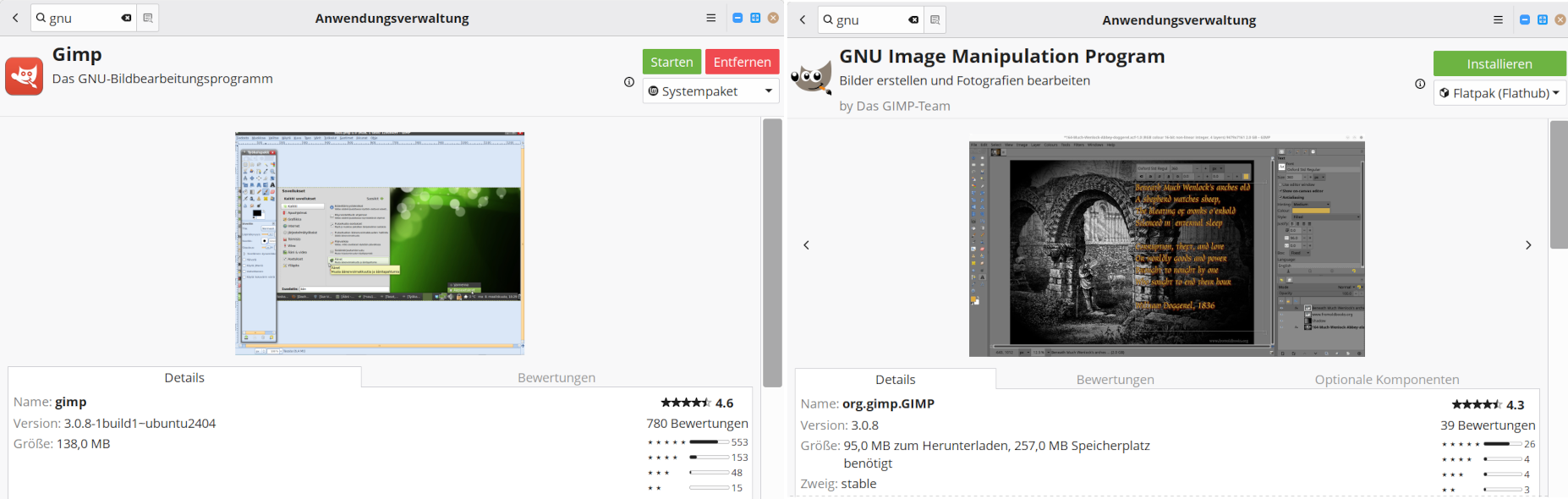Click the Wilber GIMP mascot icon
Viewport: 1568px width, 499px height.
(812, 78)
